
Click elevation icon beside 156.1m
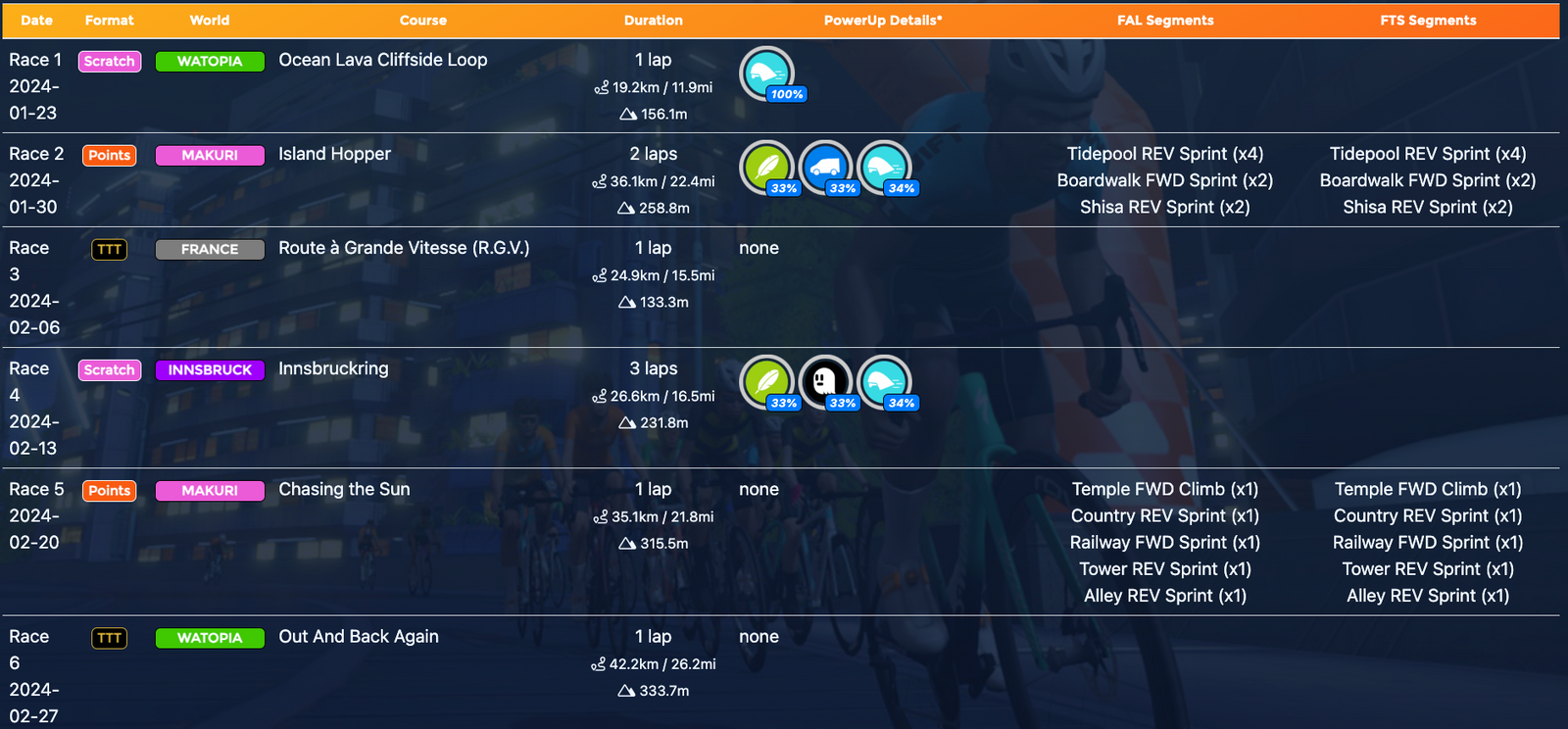point(628,115)
